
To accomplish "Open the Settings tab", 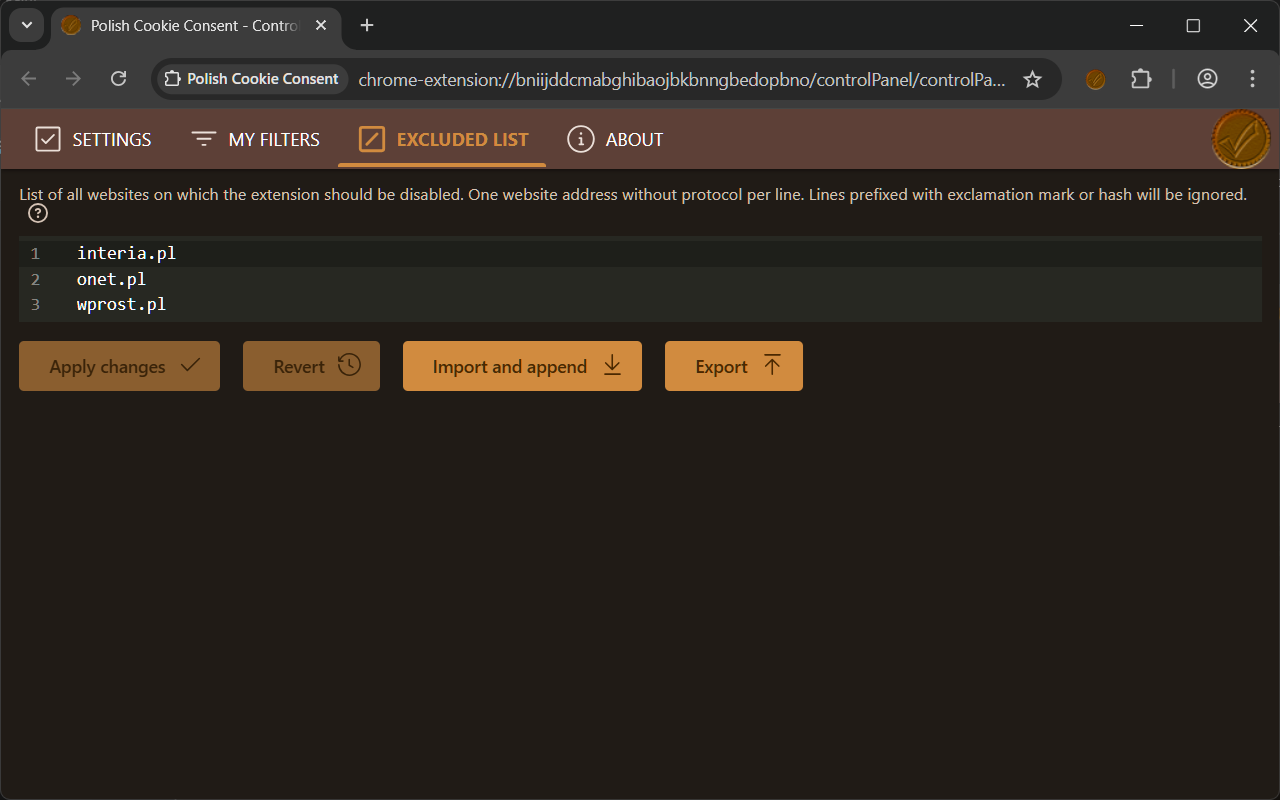I will pyautogui.click(x=94, y=139).
